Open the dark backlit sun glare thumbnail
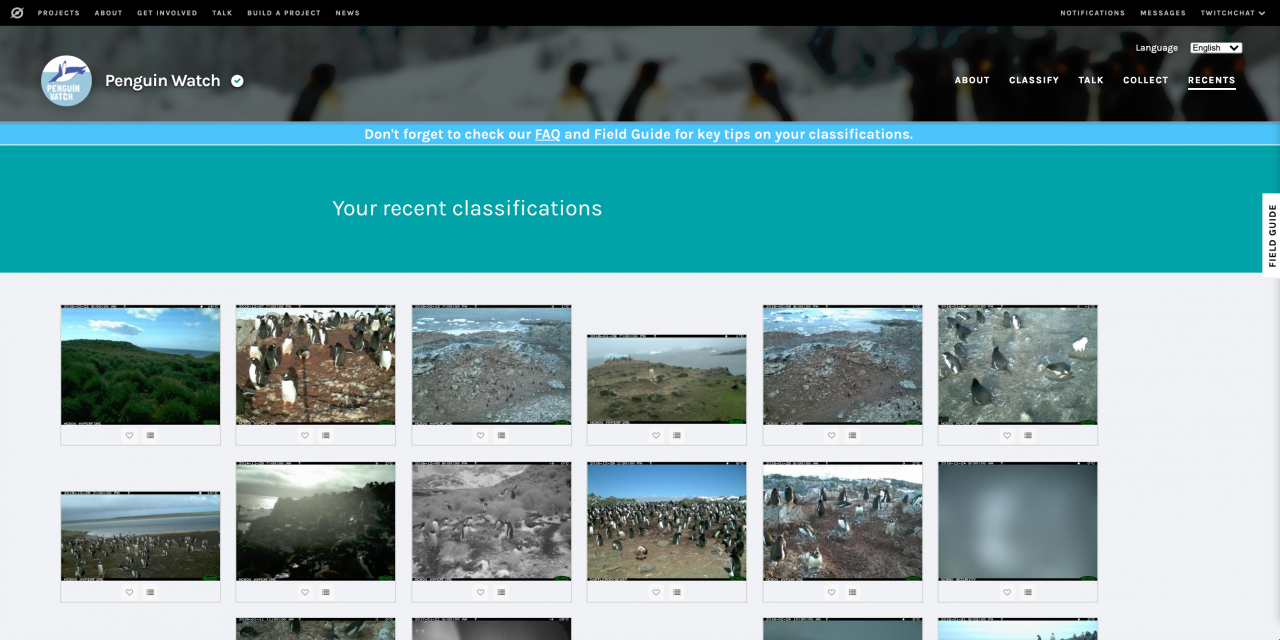The width and height of the screenshot is (1280, 640). 316,521
